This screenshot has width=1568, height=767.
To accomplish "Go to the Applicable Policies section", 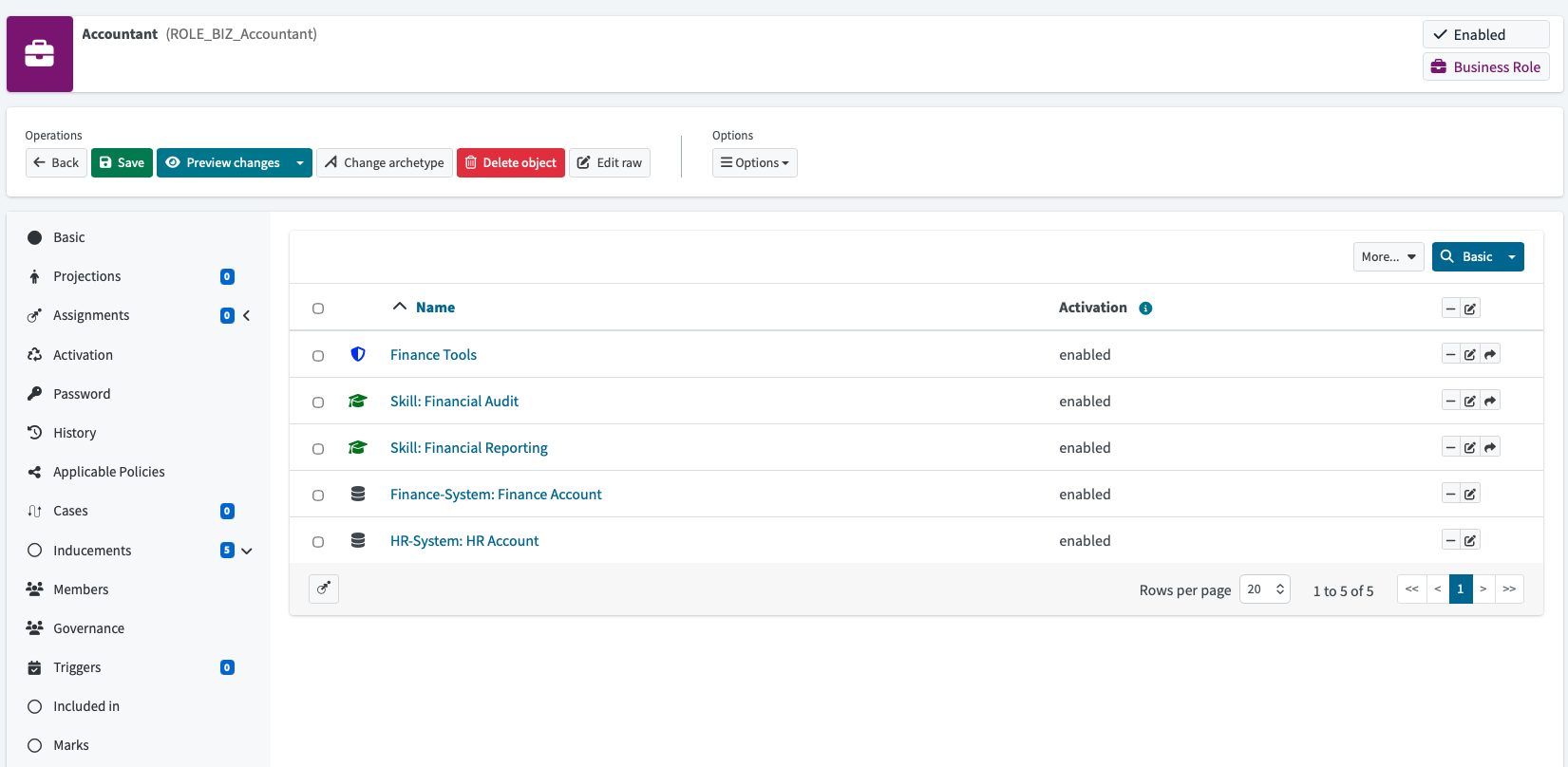I will [108, 472].
